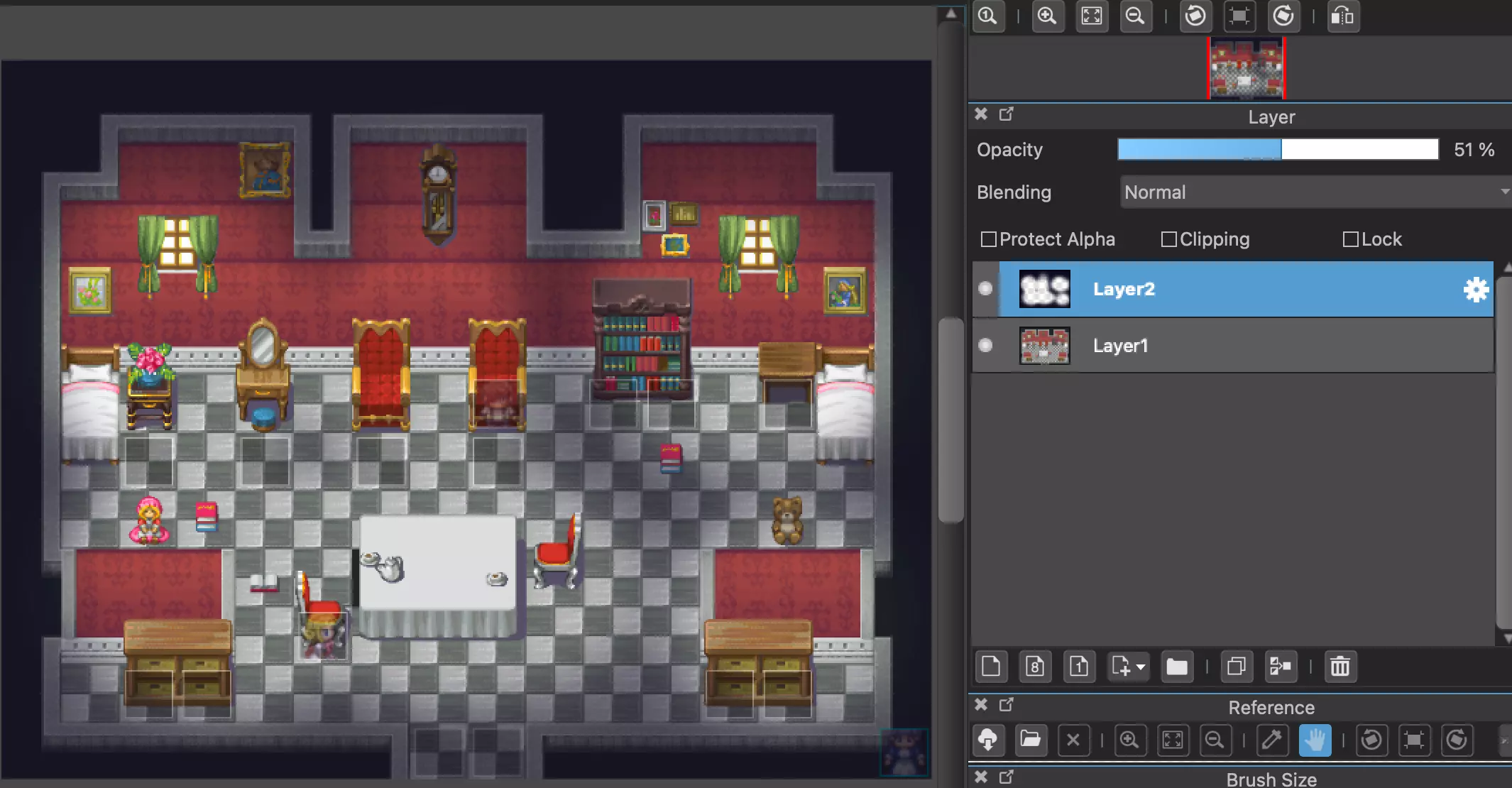Flip the canvas view horizontally in Navigator
This screenshot has width=1512, height=788.
(1342, 16)
